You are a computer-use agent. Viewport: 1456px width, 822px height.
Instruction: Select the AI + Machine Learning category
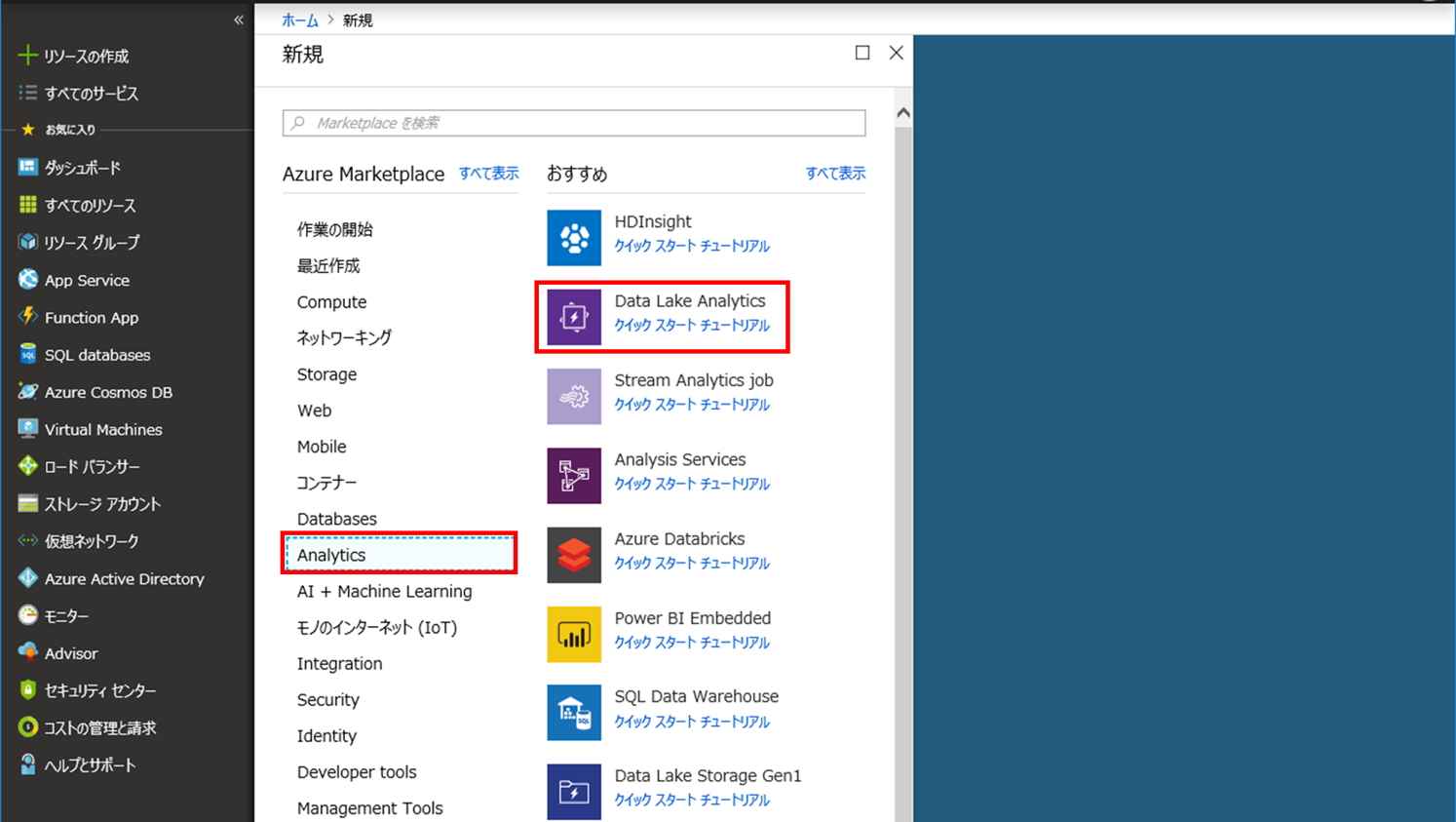point(384,591)
